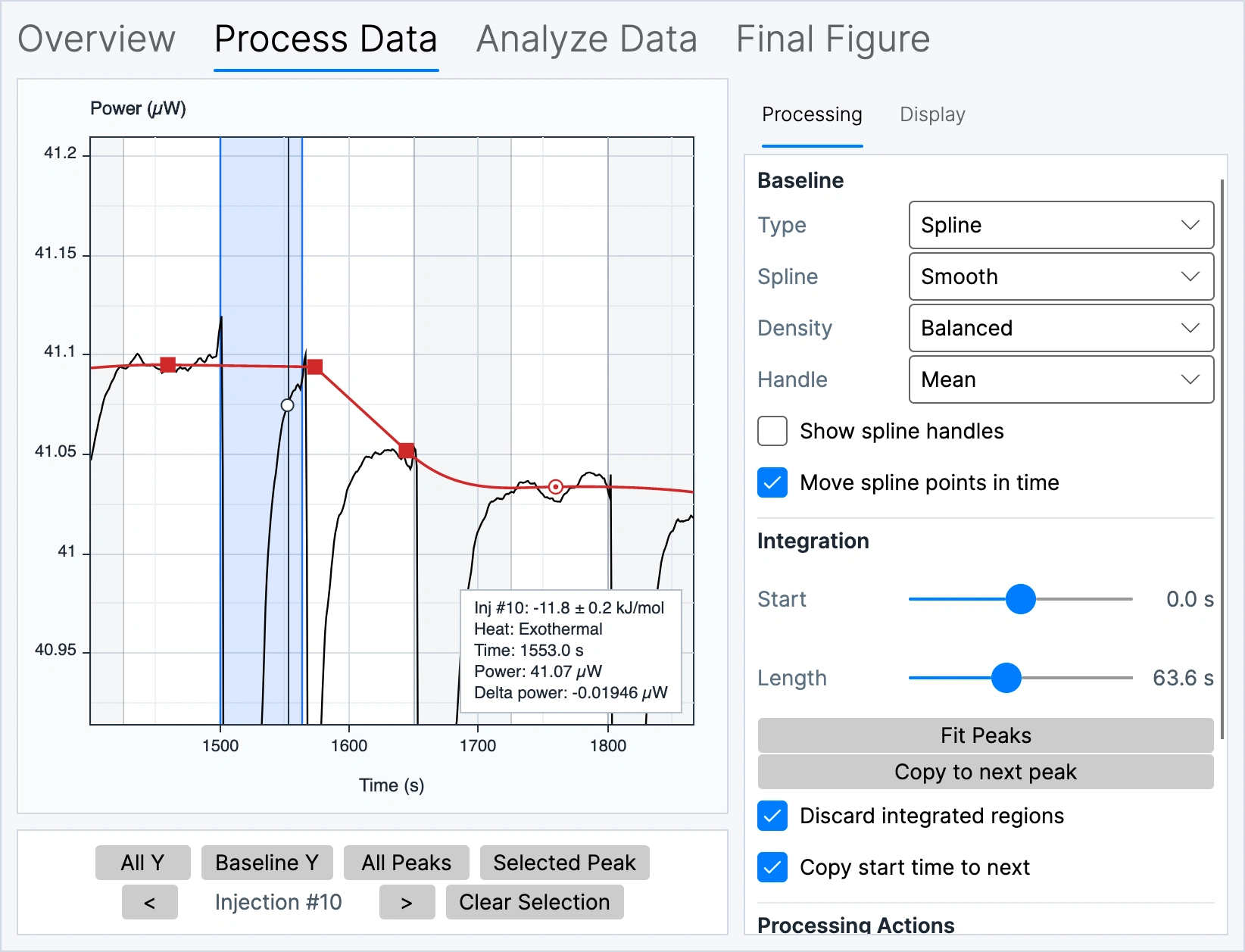This screenshot has width=1245, height=952.
Task: Click the All Peaks button
Action: [x=406, y=863]
